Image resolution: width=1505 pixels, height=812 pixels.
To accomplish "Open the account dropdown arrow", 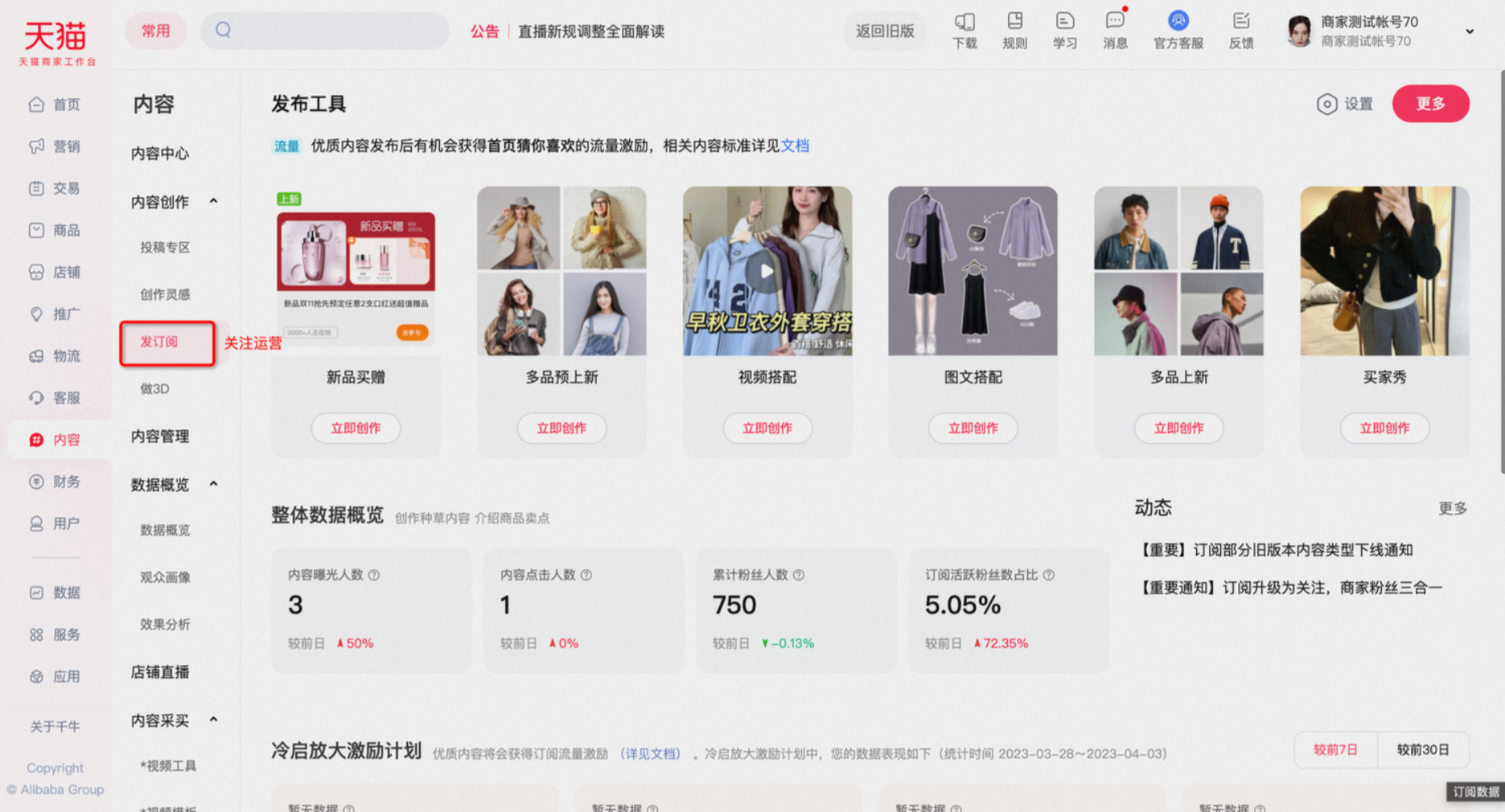I will coord(1470,31).
